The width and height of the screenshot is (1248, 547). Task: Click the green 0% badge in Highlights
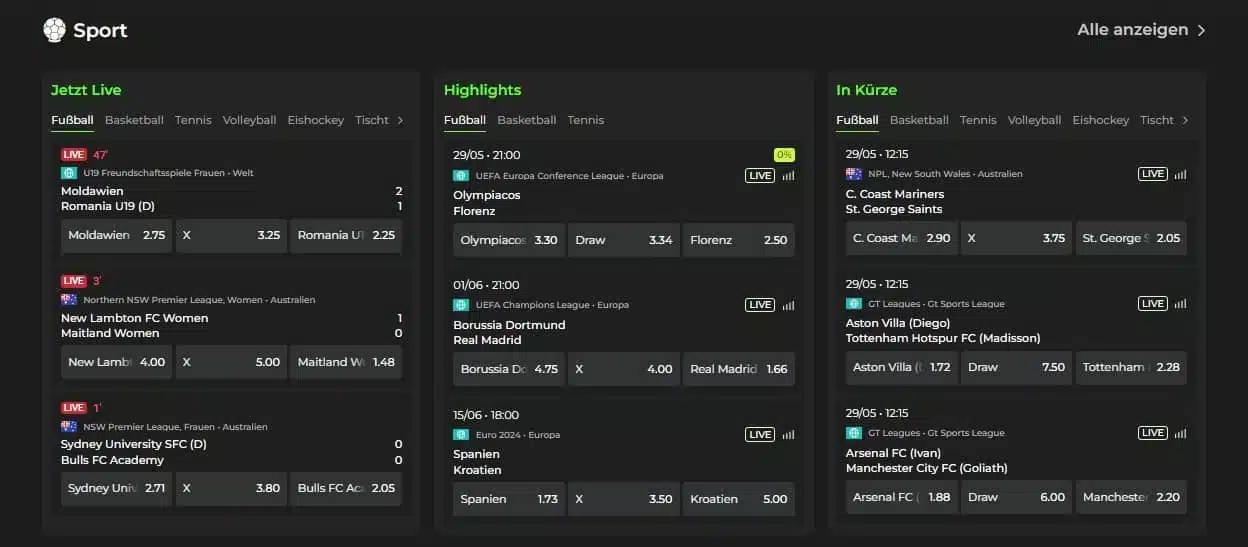coord(784,155)
